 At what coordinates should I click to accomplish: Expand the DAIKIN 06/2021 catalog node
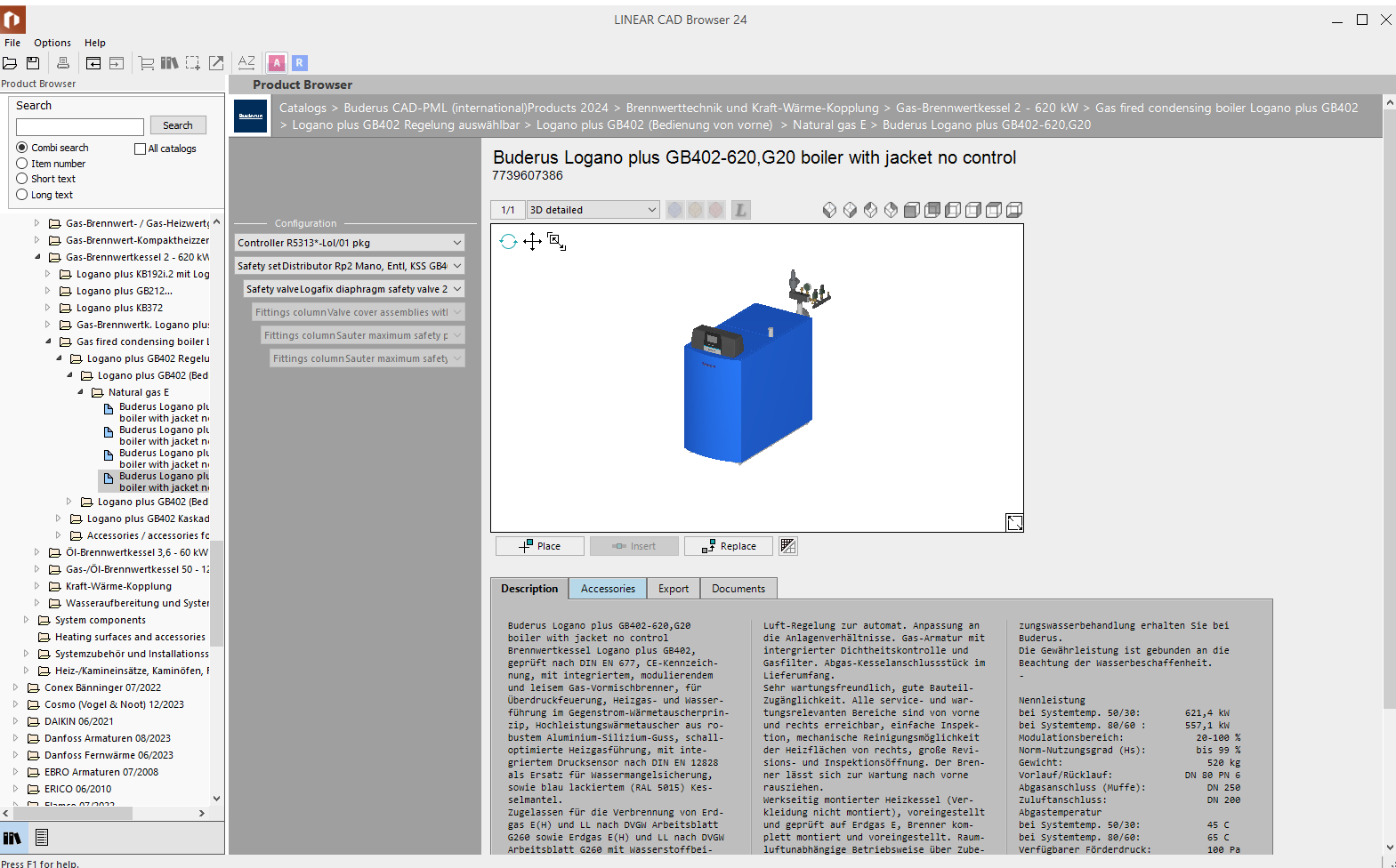click(x=16, y=721)
